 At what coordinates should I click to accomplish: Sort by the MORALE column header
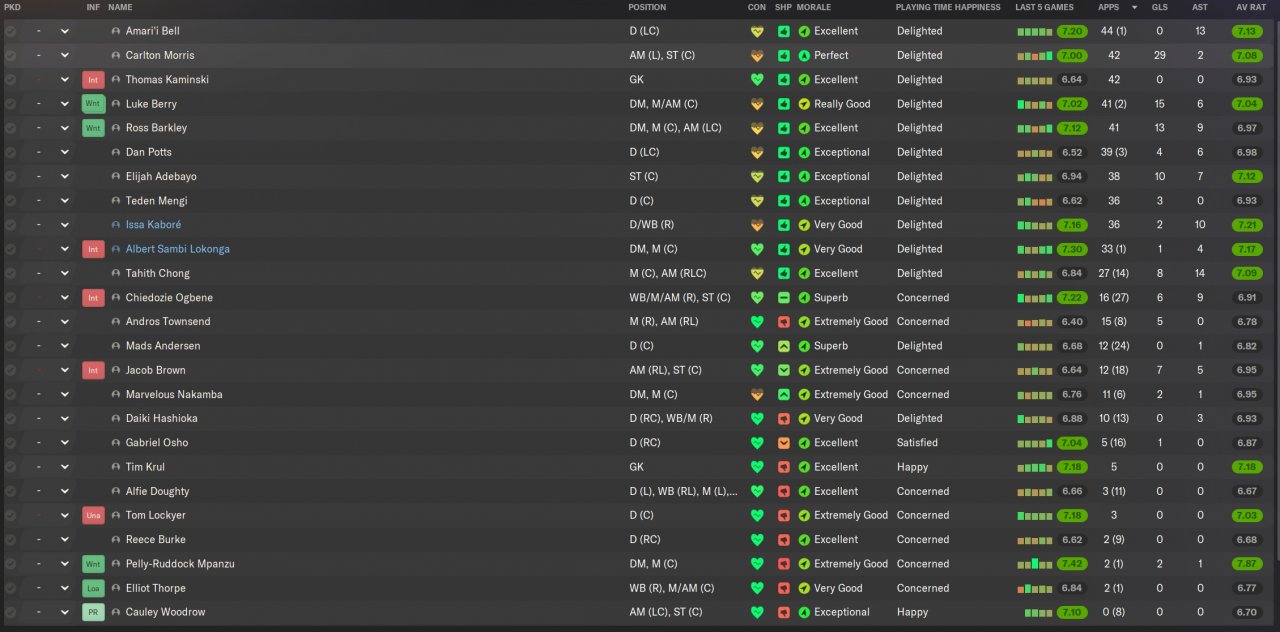pyautogui.click(x=814, y=7)
